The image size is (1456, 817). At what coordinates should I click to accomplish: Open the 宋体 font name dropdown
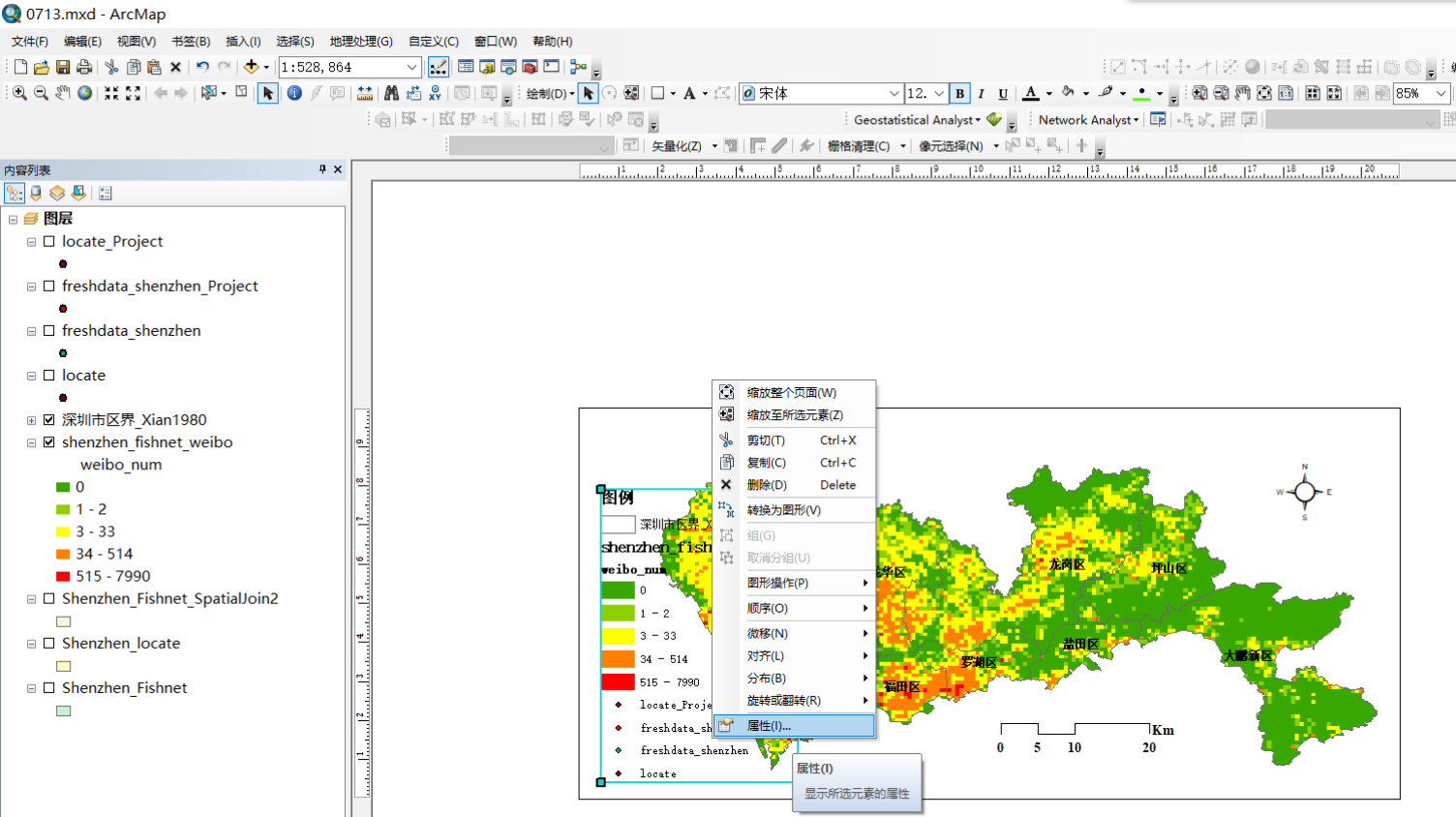(x=894, y=93)
